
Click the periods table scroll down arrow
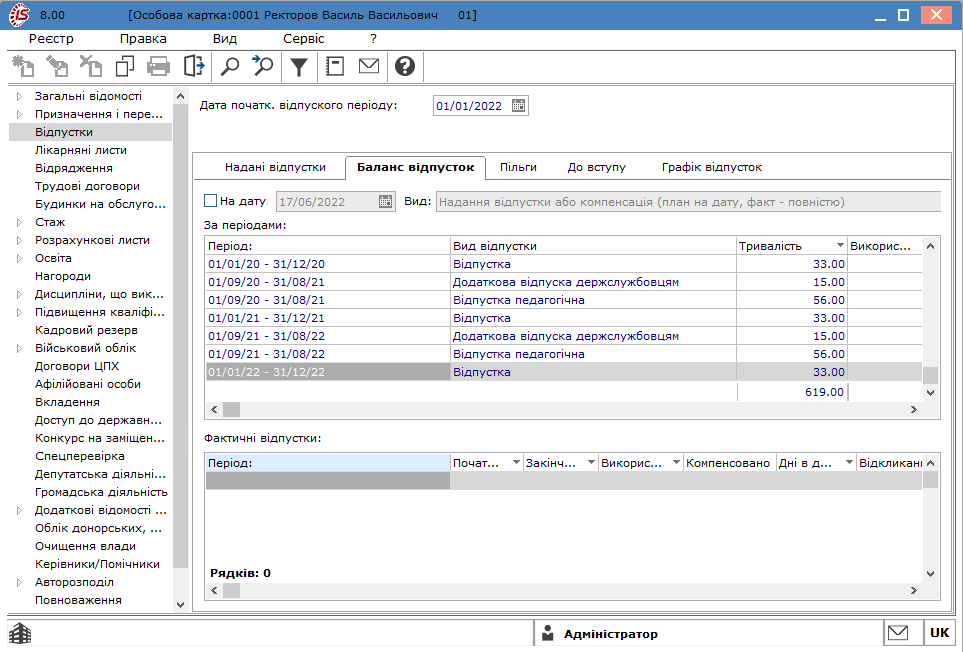coord(930,393)
